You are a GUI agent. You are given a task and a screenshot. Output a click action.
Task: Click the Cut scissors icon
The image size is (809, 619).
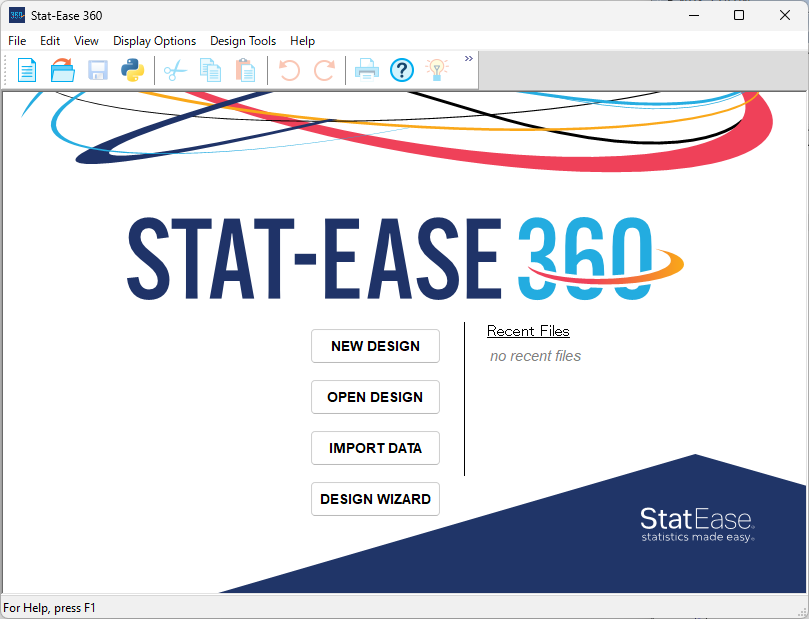175,70
